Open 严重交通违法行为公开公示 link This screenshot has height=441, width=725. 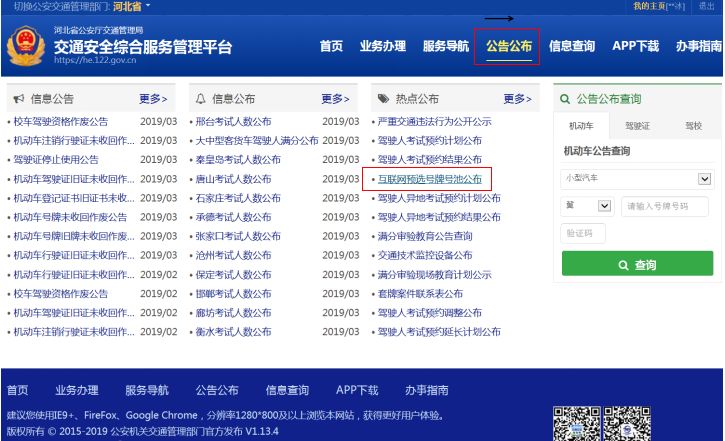point(434,122)
